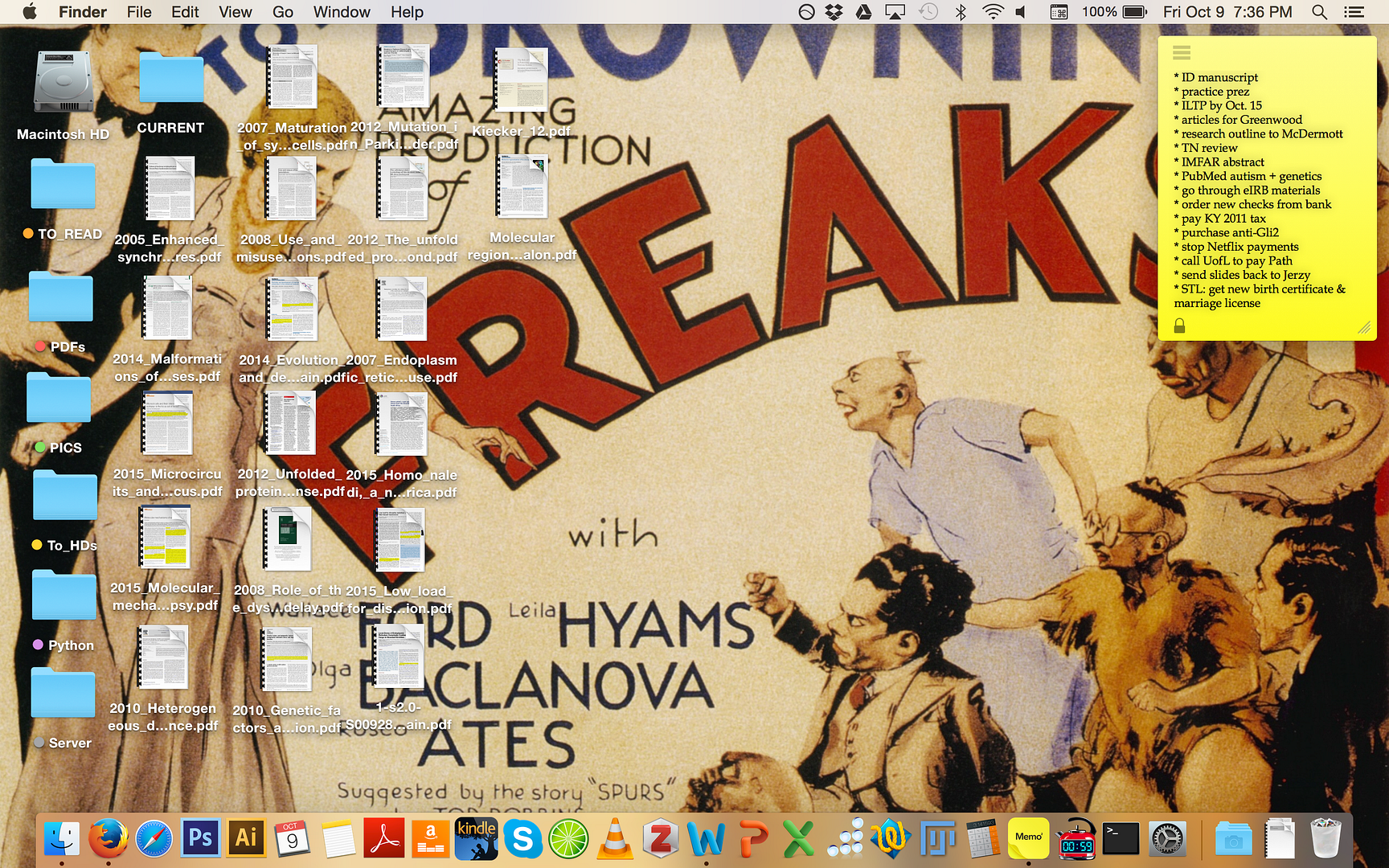The height and width of the screenshot is (868, 1389).
Task: Open the volume control in menu bar
Action: pyautogui.click(x=1022, y=12)
